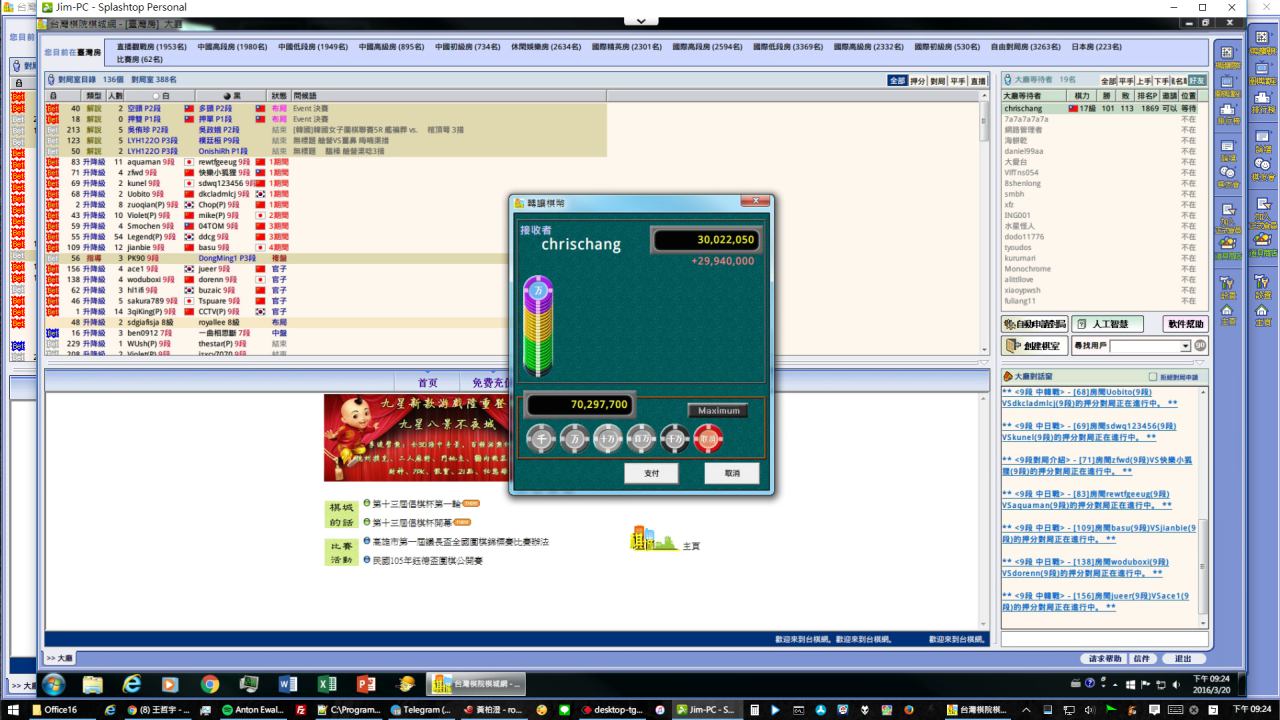The width and height of the screenshot is (1280, 720).
Task: Open the 第十三屆個棋杯第一輪 news link
Action: point(418,503)
